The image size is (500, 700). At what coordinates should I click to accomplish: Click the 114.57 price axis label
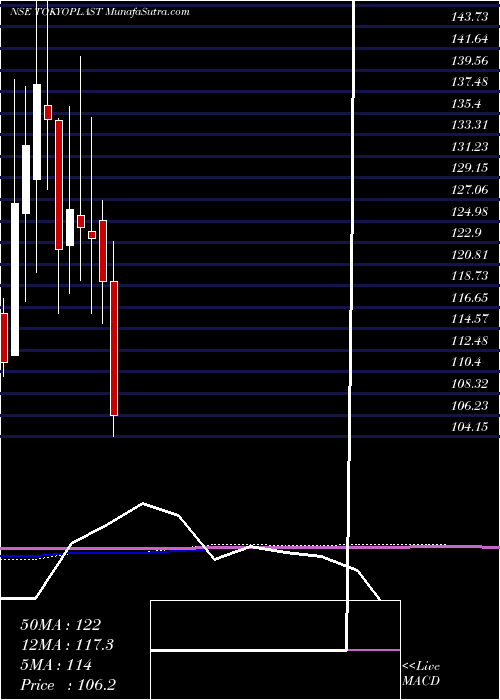[x=470, y=320]
